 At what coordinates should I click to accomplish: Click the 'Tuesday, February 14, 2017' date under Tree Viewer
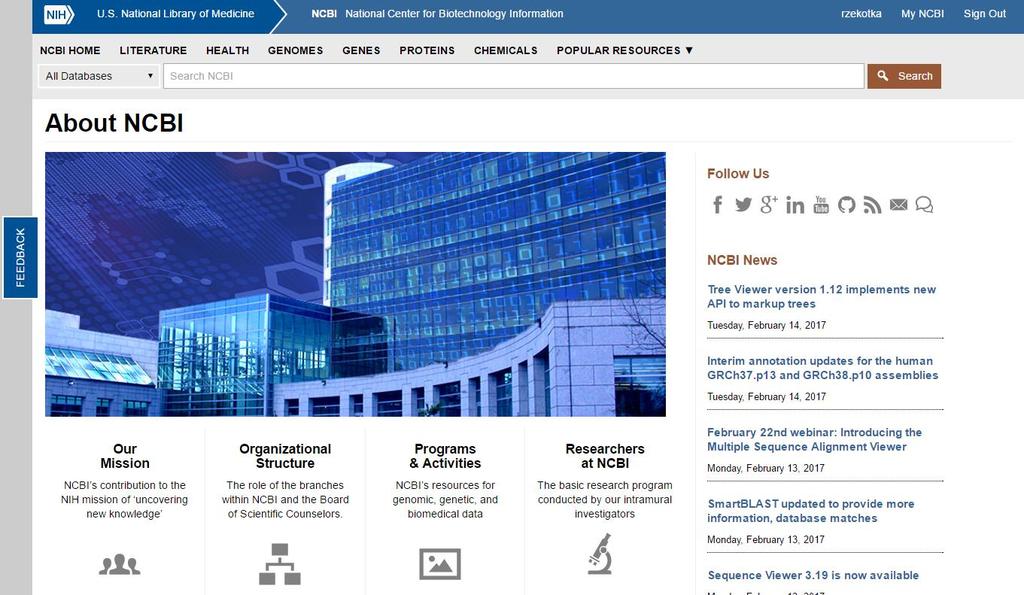point(766,325)
